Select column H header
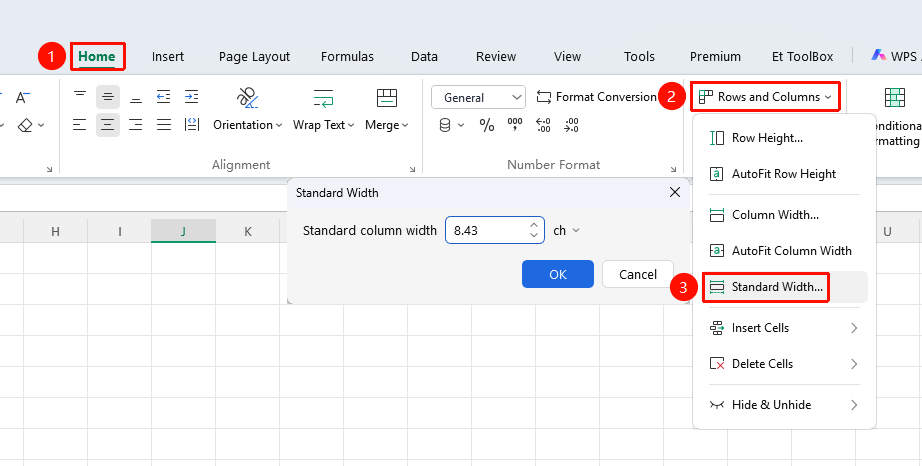The height and width of the screenshot is (466, 922). pyautogui.click(x=55, y=231)
